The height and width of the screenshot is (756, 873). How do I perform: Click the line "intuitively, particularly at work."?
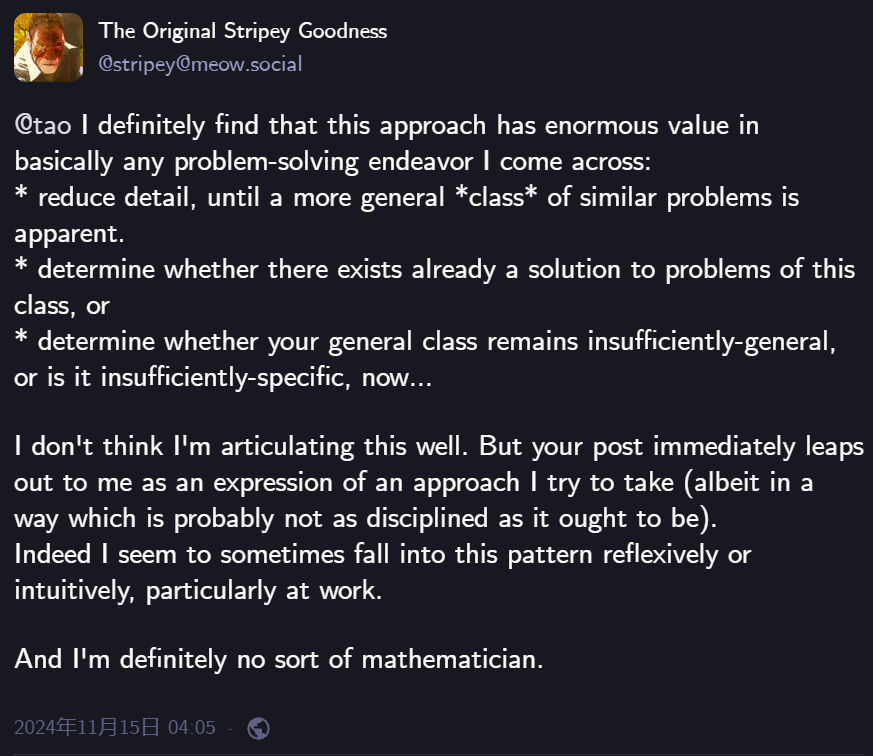(x=198, y=591)
